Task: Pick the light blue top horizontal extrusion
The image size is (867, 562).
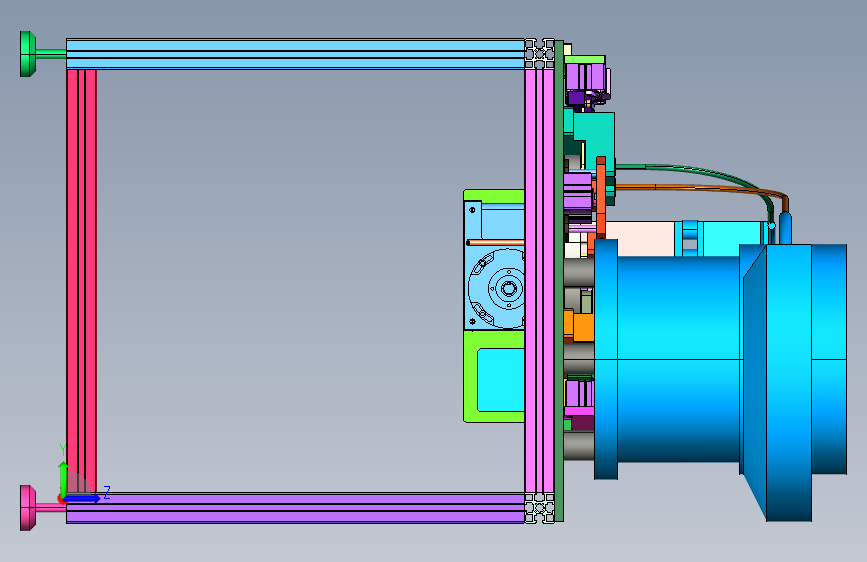Action: click(295, 54)
